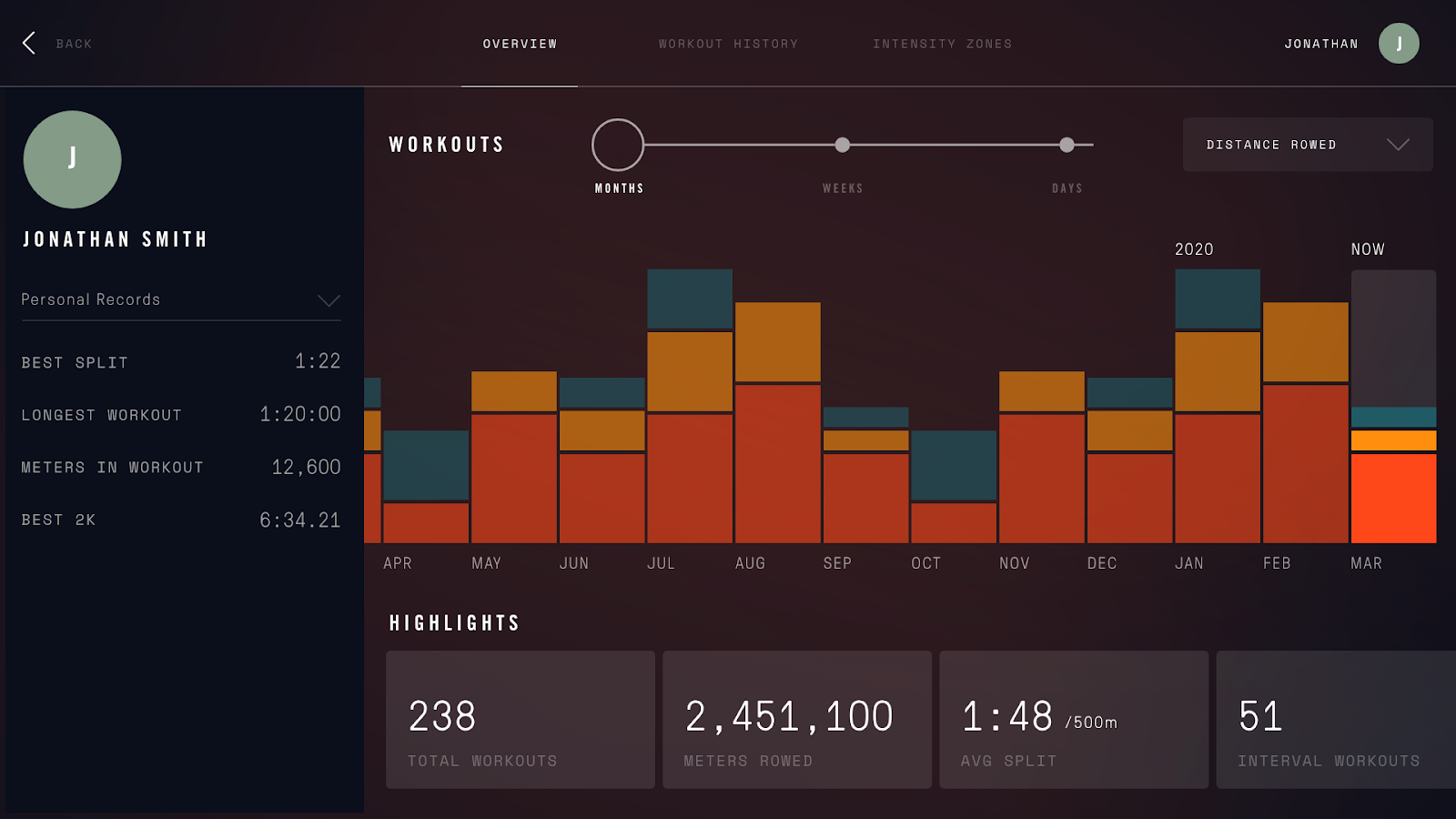The height and width of the screenshot is (819, 1456).
Task: Select the Weeks point on slider
Action: click(843, 145)
